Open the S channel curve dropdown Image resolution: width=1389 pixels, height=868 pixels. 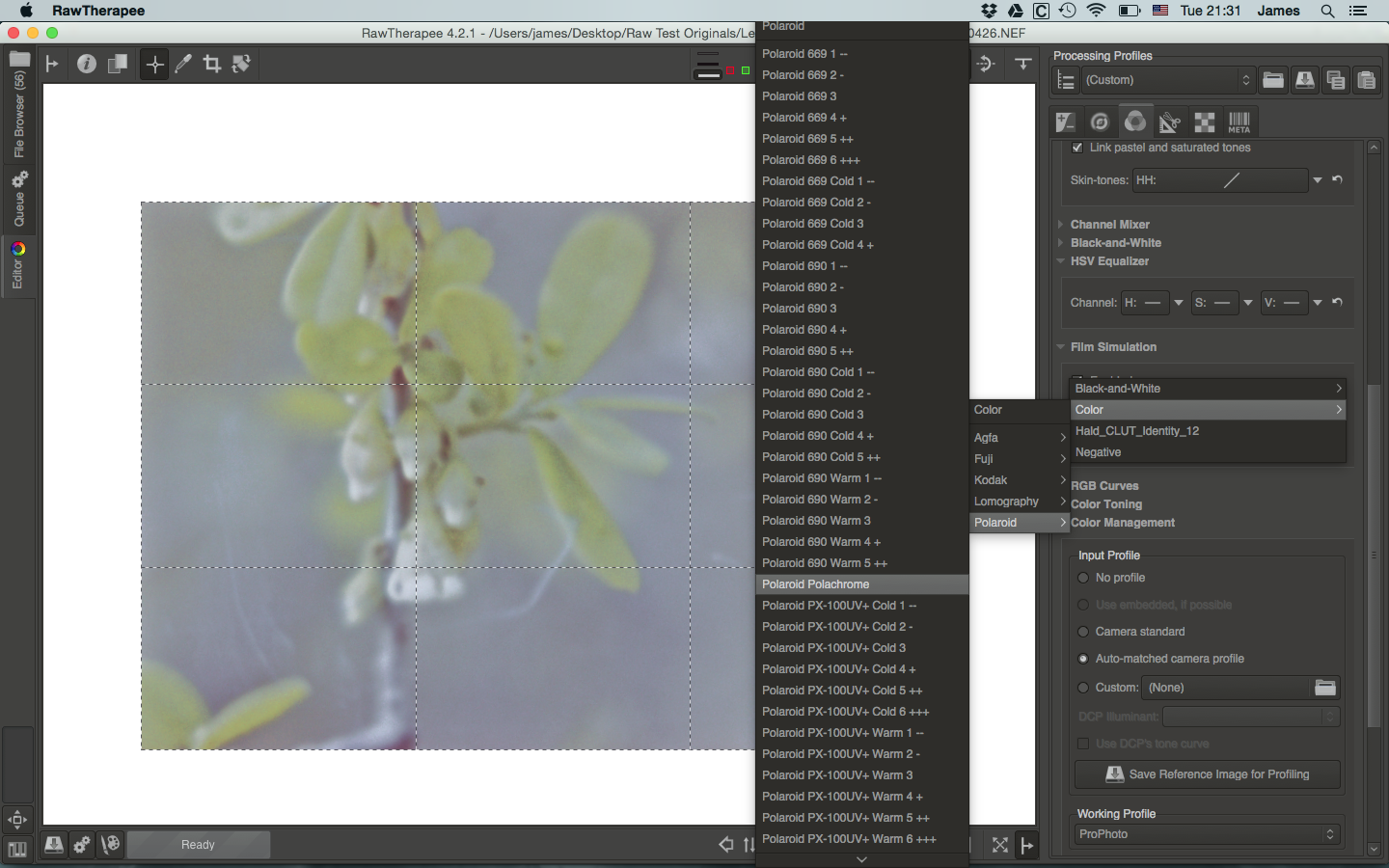pyautogui.click(x=1247, y=303)
